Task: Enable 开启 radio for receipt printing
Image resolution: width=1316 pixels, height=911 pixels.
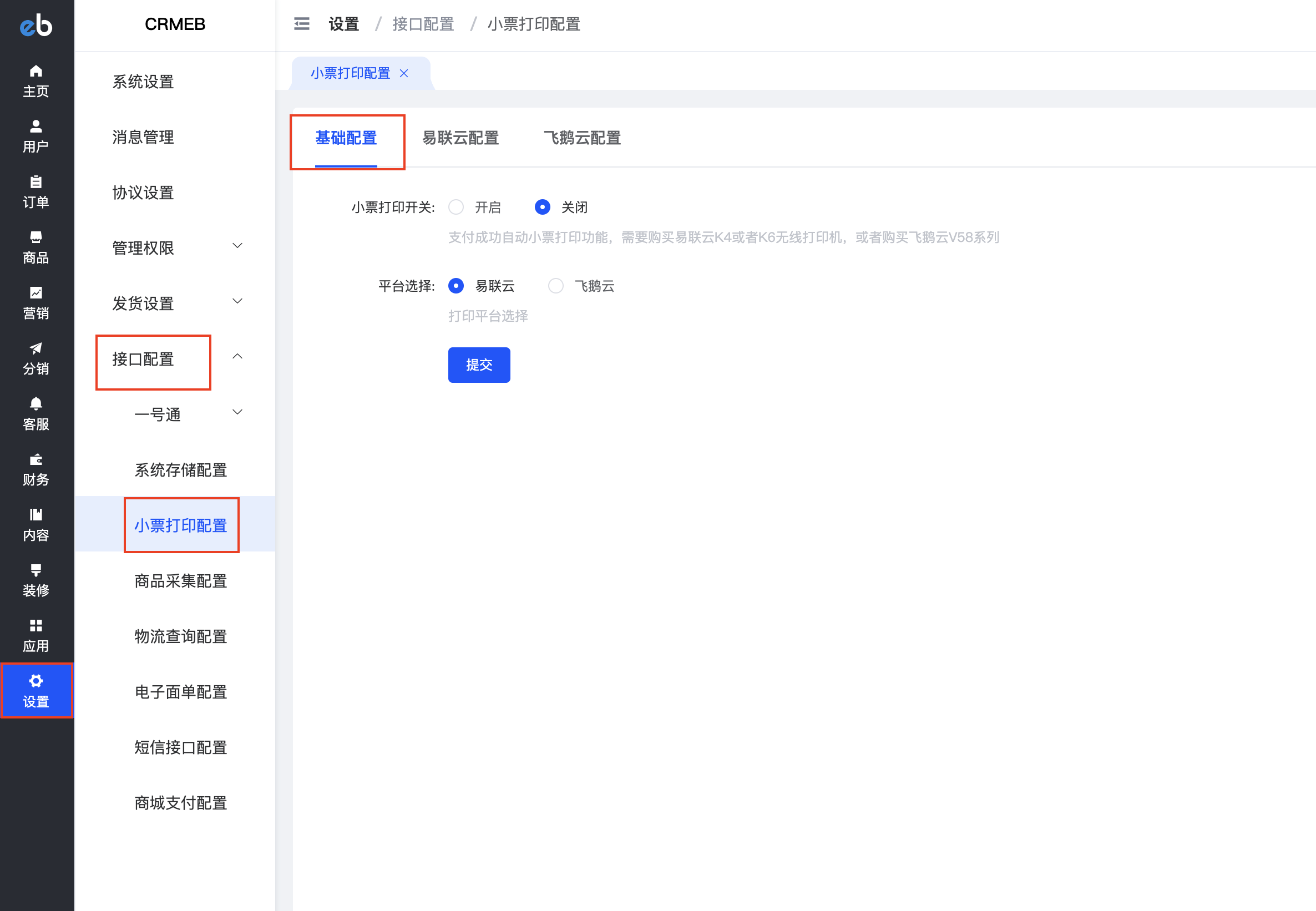Action: (x=455, y=207)
